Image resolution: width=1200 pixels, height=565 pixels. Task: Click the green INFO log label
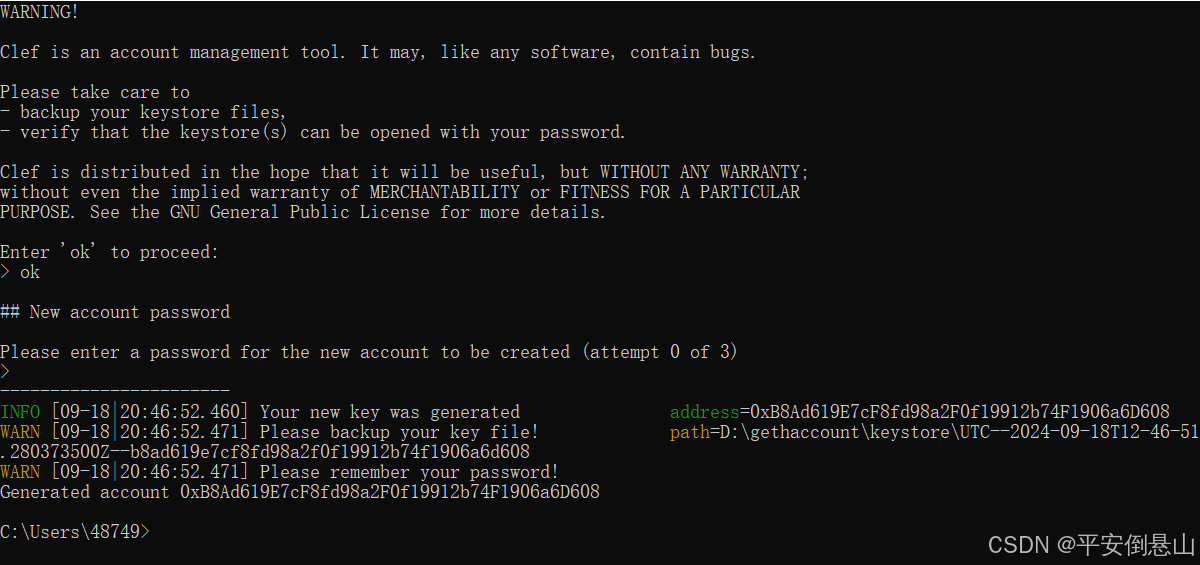20,412
